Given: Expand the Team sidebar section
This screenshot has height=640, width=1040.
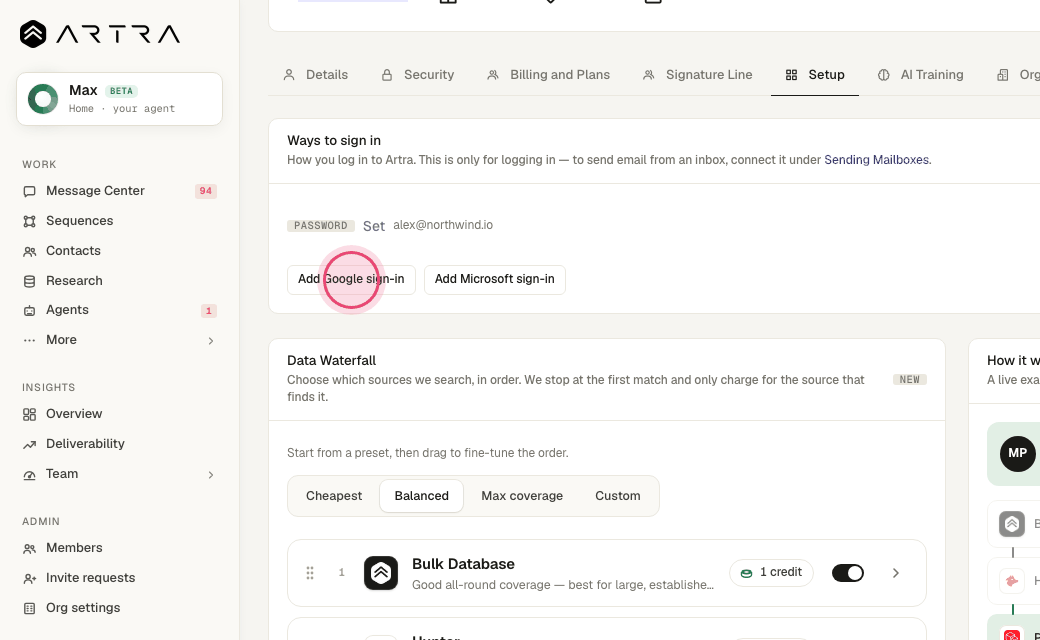Looking at the screenshot, I should [x=119, y=474].
